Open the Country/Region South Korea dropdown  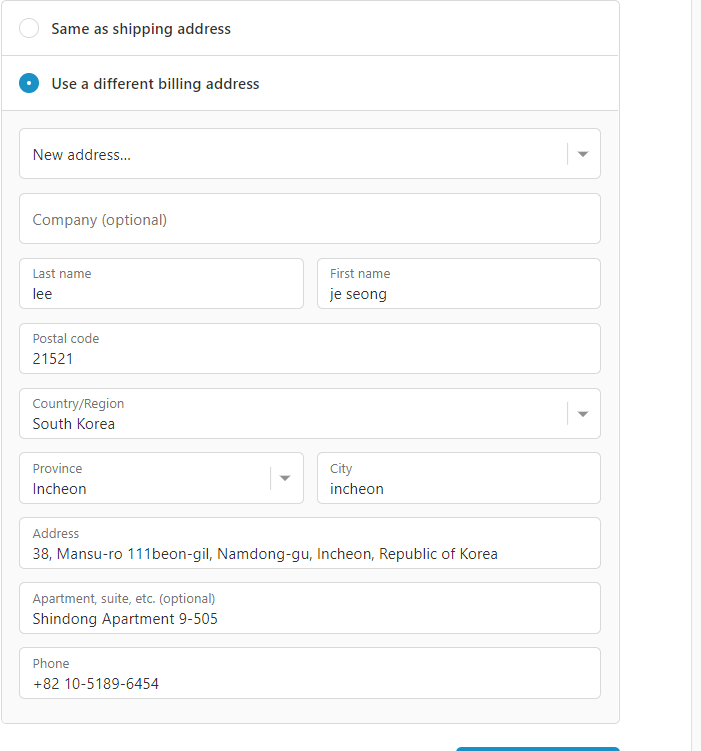coord(310,414)
